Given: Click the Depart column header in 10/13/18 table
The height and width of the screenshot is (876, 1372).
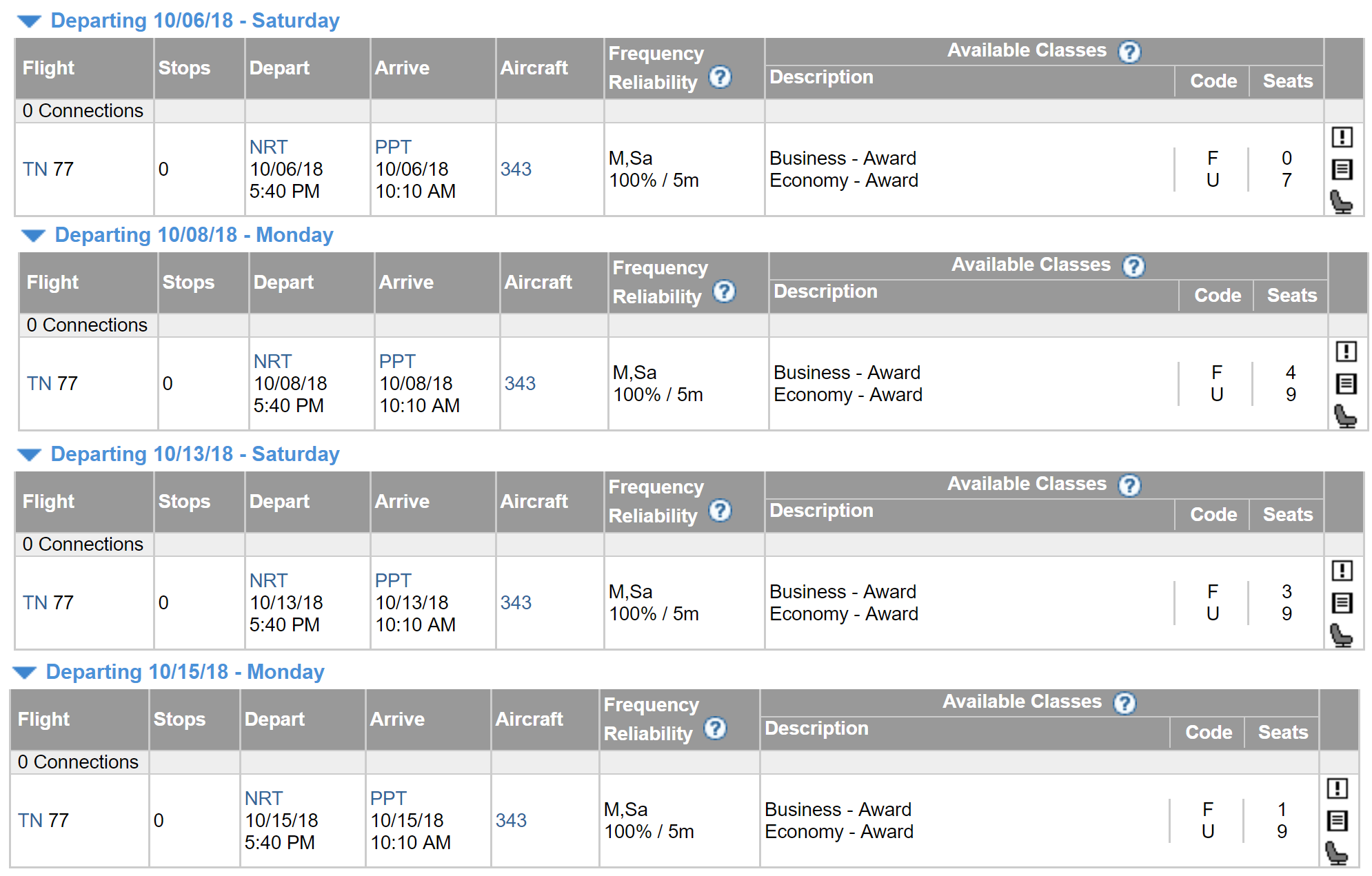Looking at the screenshot, I should pos(279,501).
